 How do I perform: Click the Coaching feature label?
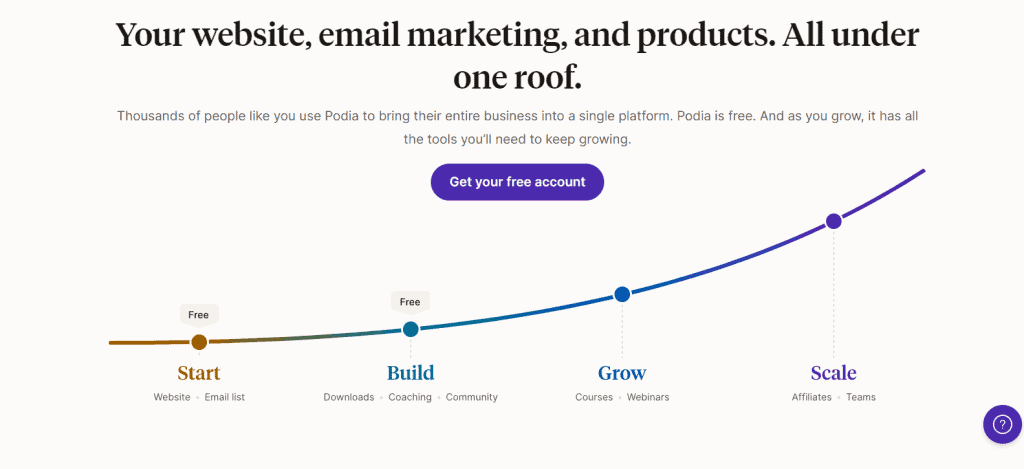click(x=410, y=397)
